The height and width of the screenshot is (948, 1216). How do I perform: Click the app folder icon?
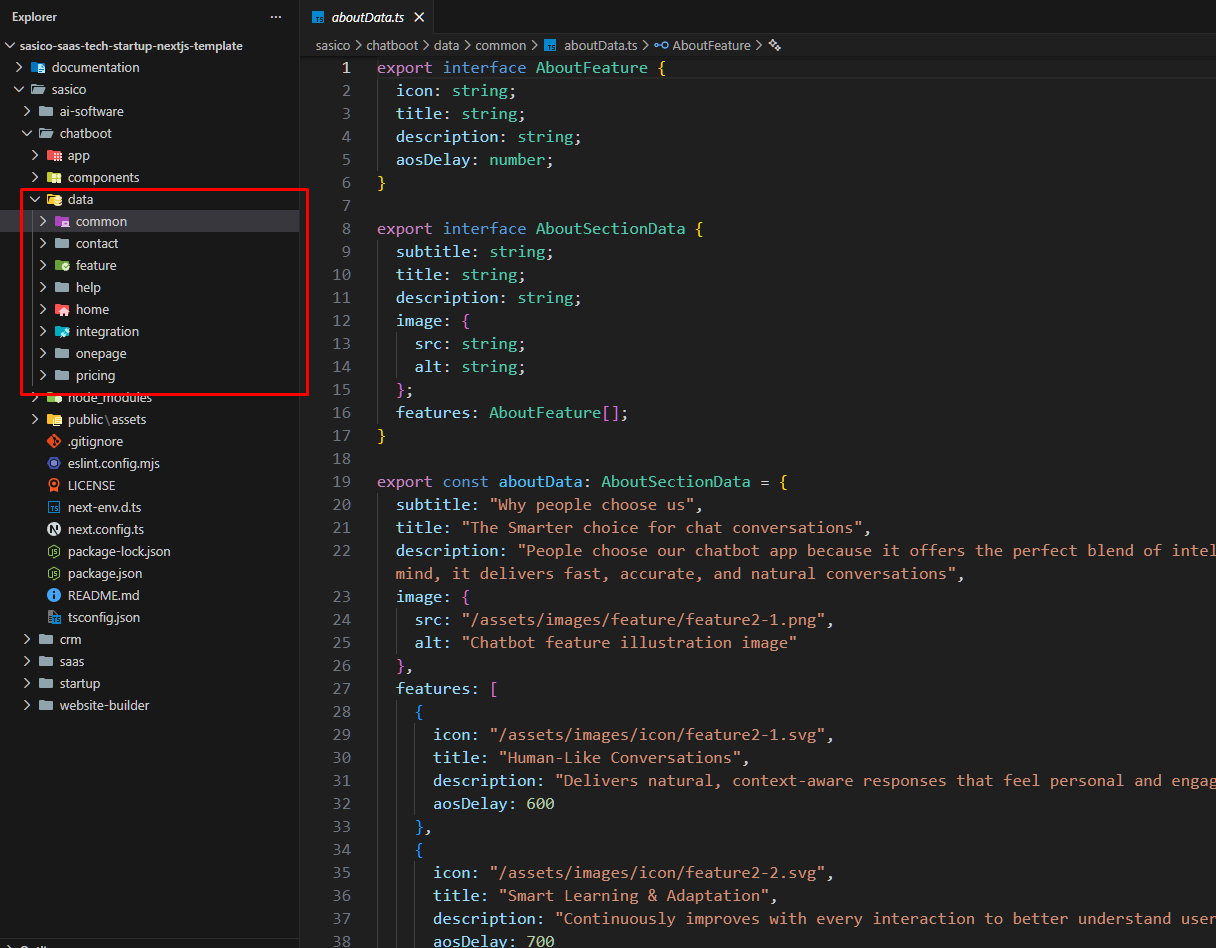[55, 155]
